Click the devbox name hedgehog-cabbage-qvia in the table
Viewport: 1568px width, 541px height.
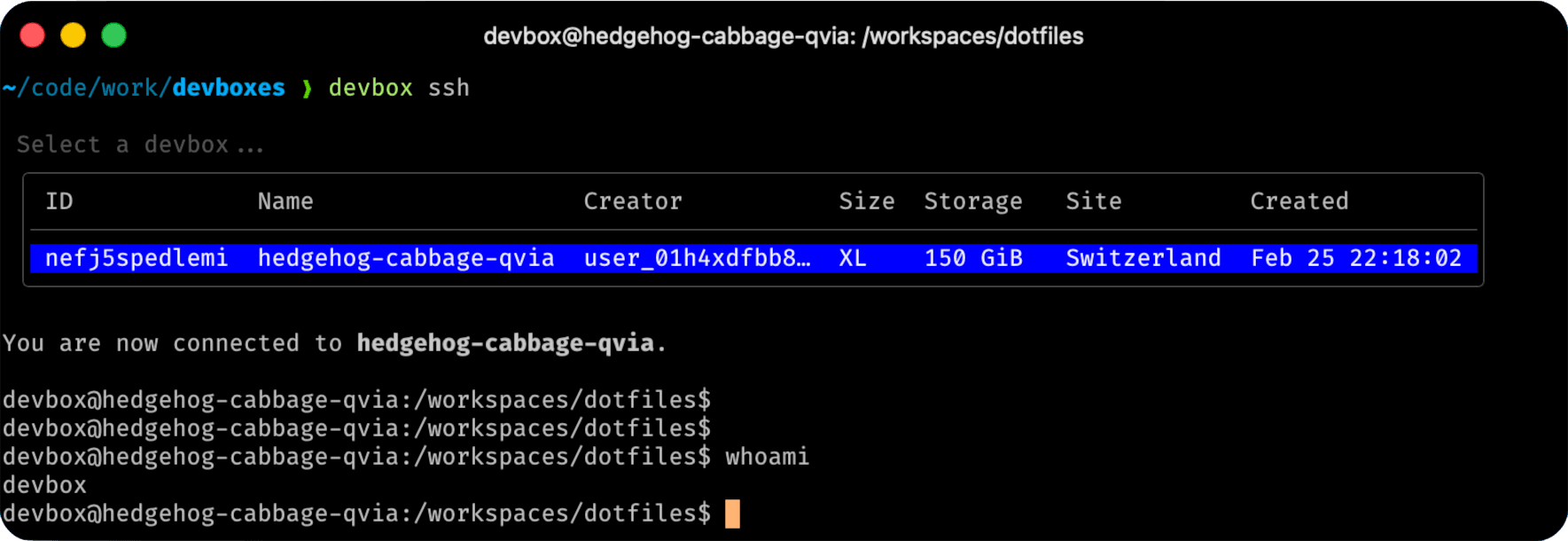[x=405, y=258]
